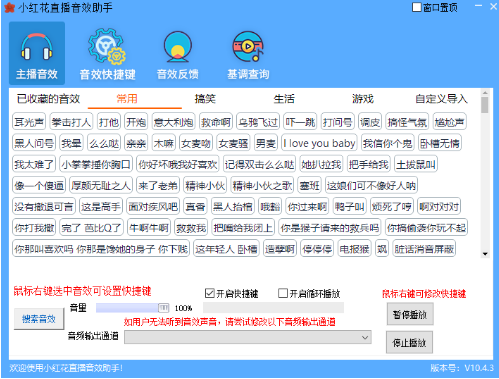
Task: Play the 搞怪气氛 sound effect
Action: tap(407, 122)
